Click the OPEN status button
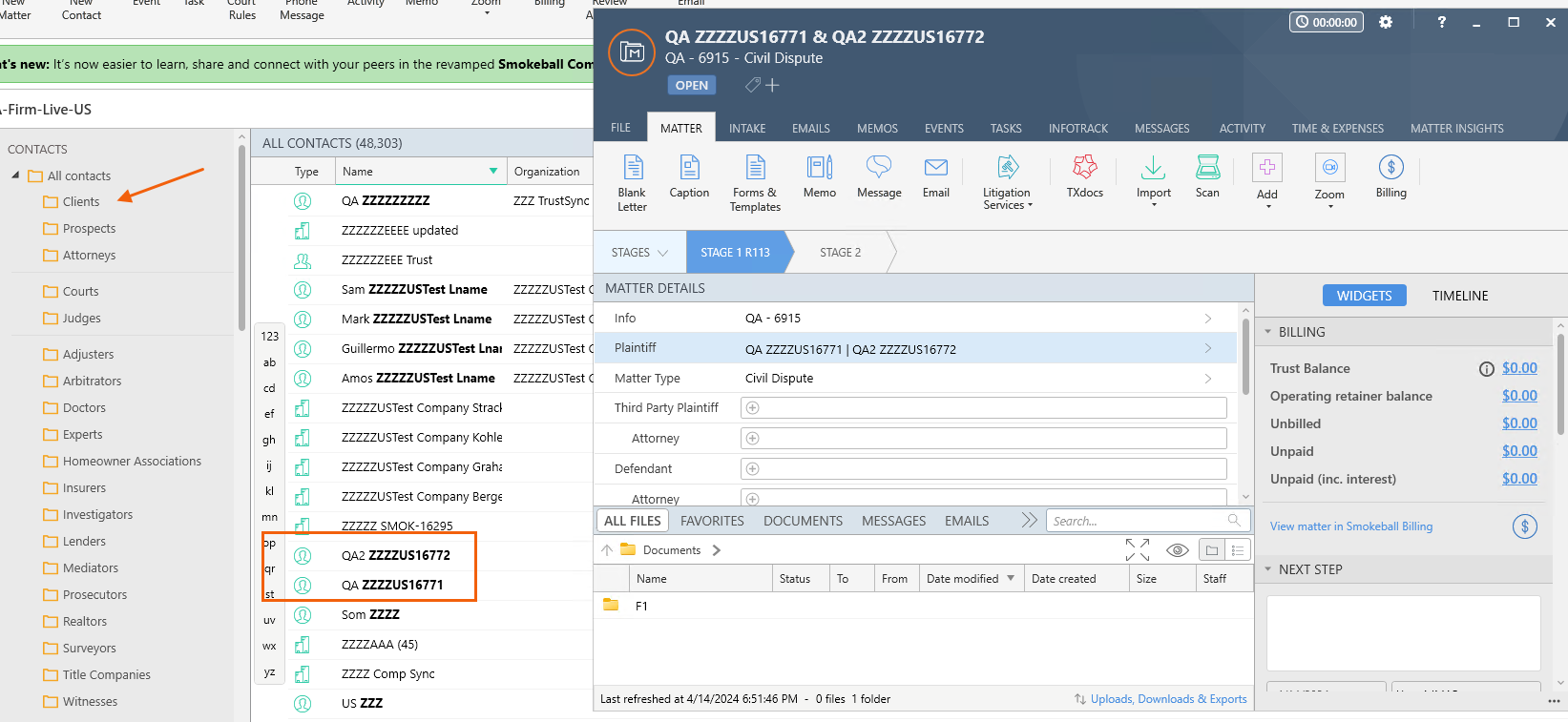1568x722 pixels. click(x=692, y=86)
